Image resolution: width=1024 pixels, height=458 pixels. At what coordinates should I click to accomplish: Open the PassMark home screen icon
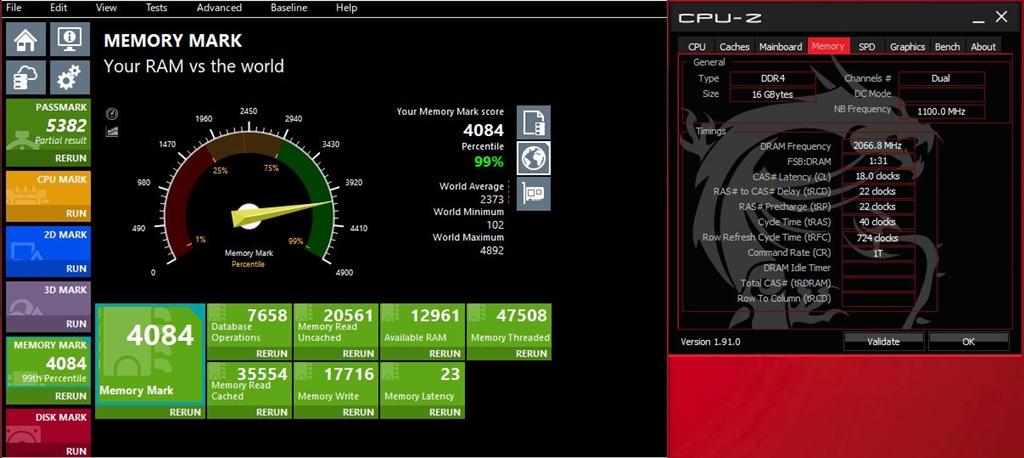(x=26, y=39)
